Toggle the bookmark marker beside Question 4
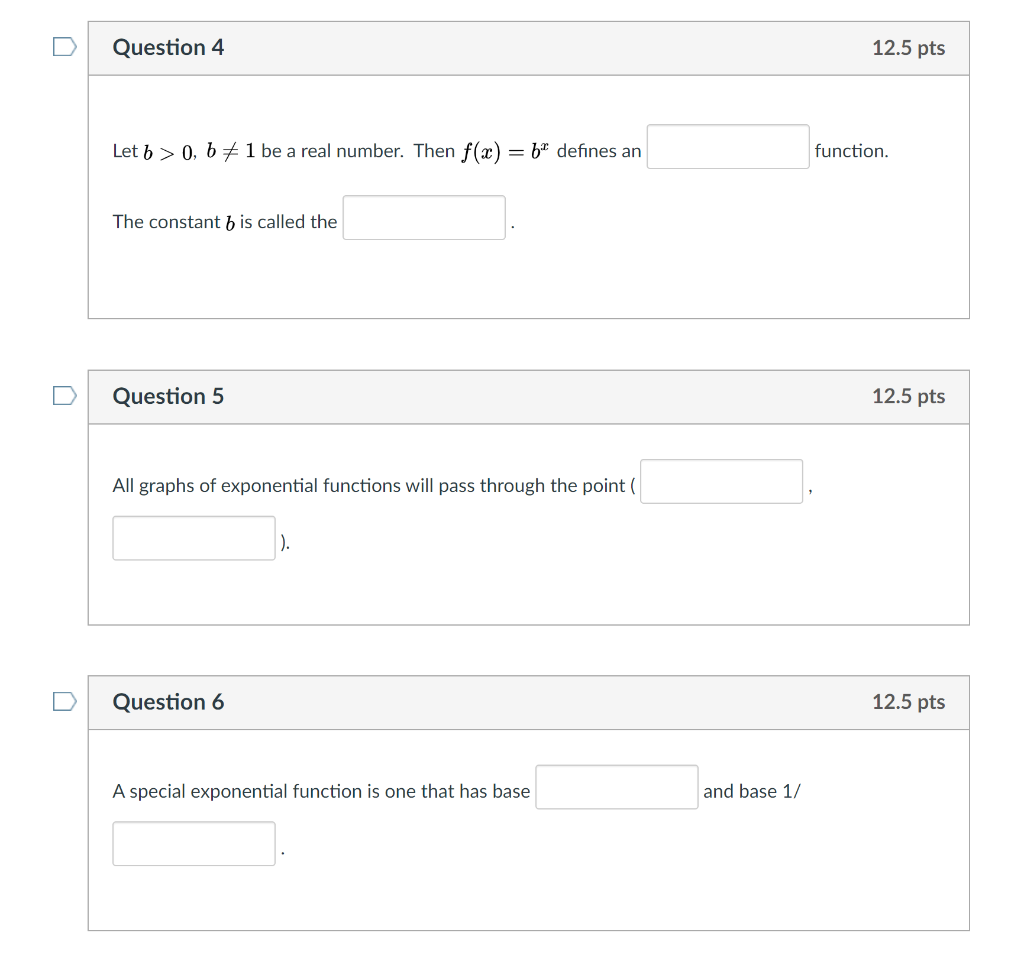The width and height of the screenshot is (1024, 965). point(64,46)
